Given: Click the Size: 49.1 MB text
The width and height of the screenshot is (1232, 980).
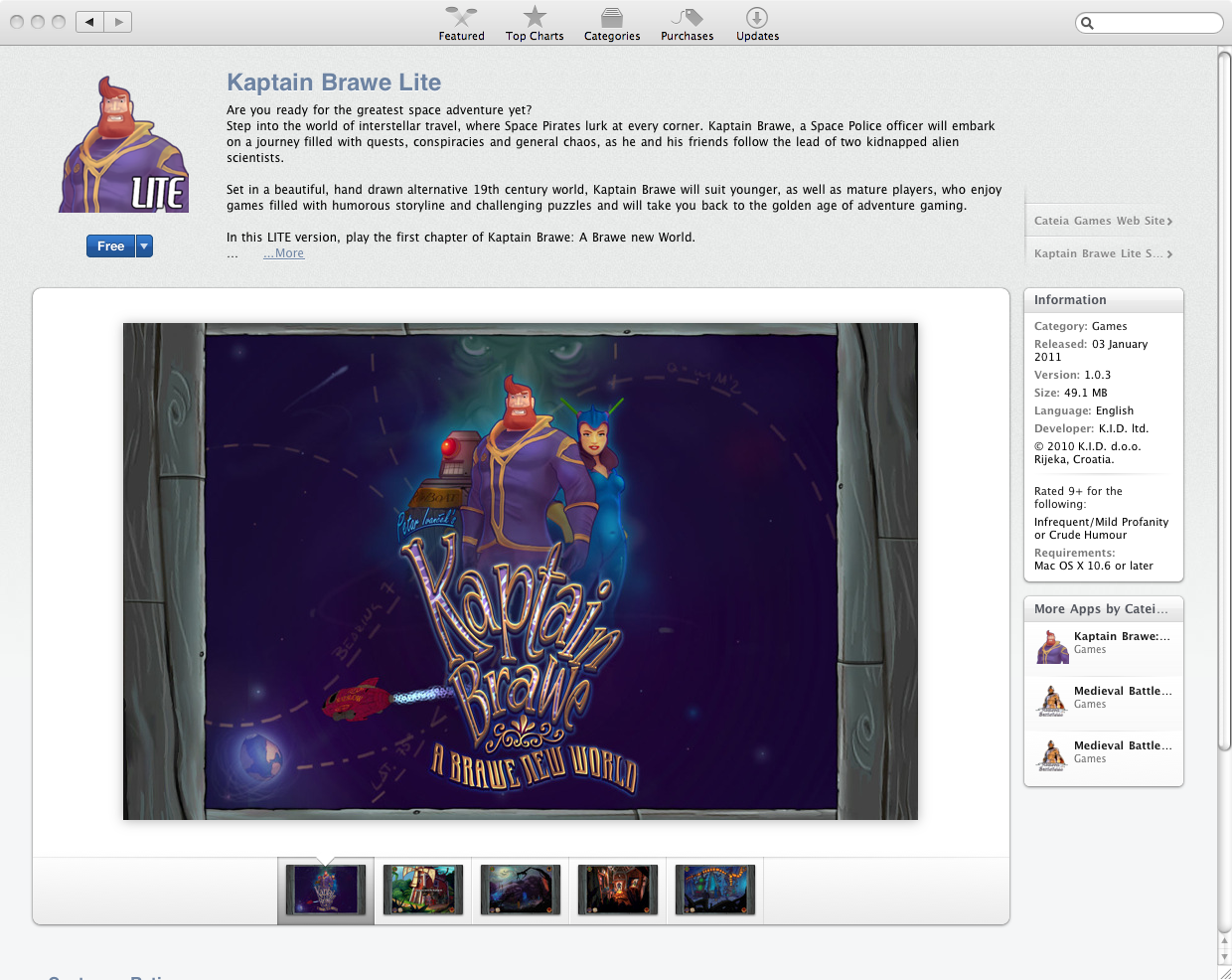Looking at the screenshot, I should [x=1070, y=393].
